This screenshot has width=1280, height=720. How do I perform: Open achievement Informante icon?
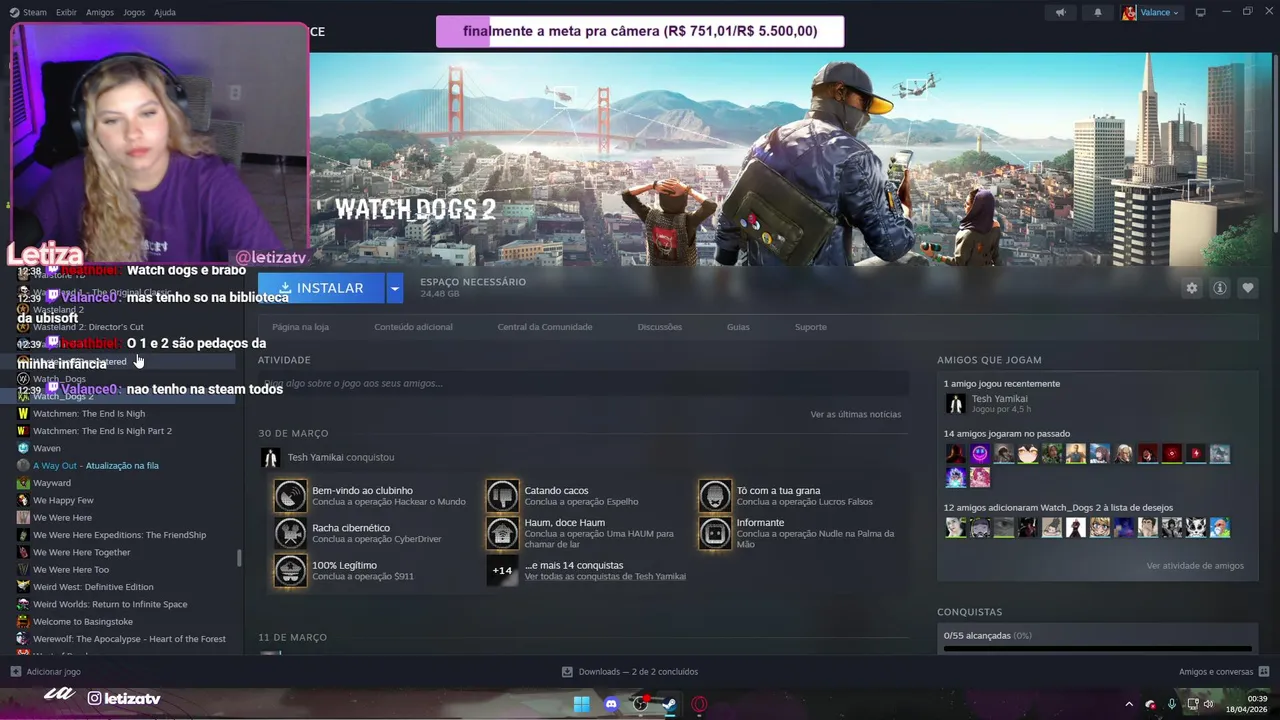(x=715, y=533)
